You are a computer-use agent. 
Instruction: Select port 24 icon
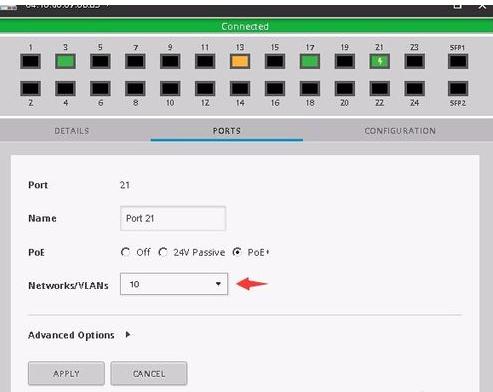tap(415, 89)
